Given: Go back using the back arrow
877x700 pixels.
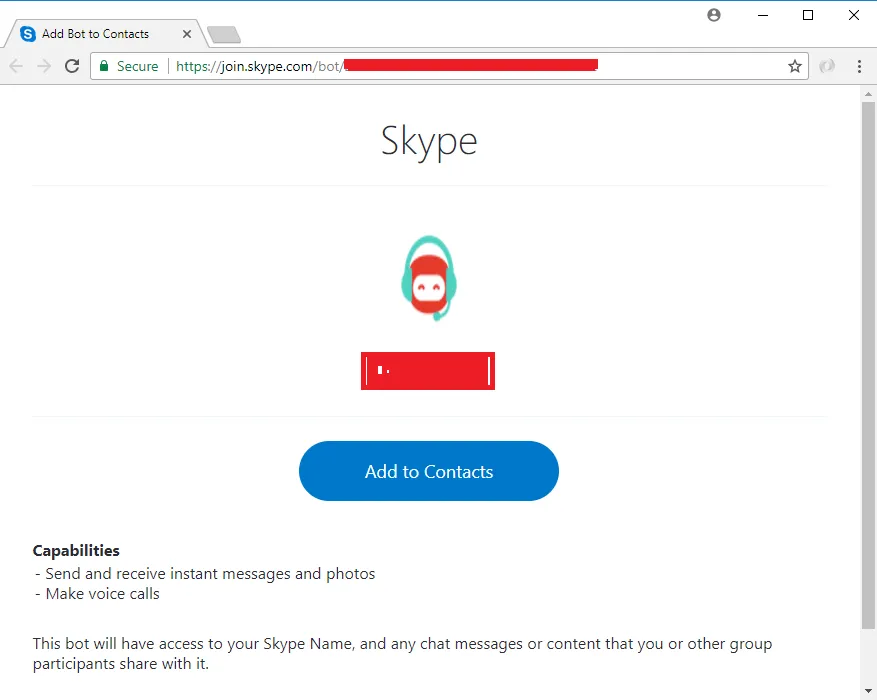Looking at the screenshot, I should [x=16, y=66].
